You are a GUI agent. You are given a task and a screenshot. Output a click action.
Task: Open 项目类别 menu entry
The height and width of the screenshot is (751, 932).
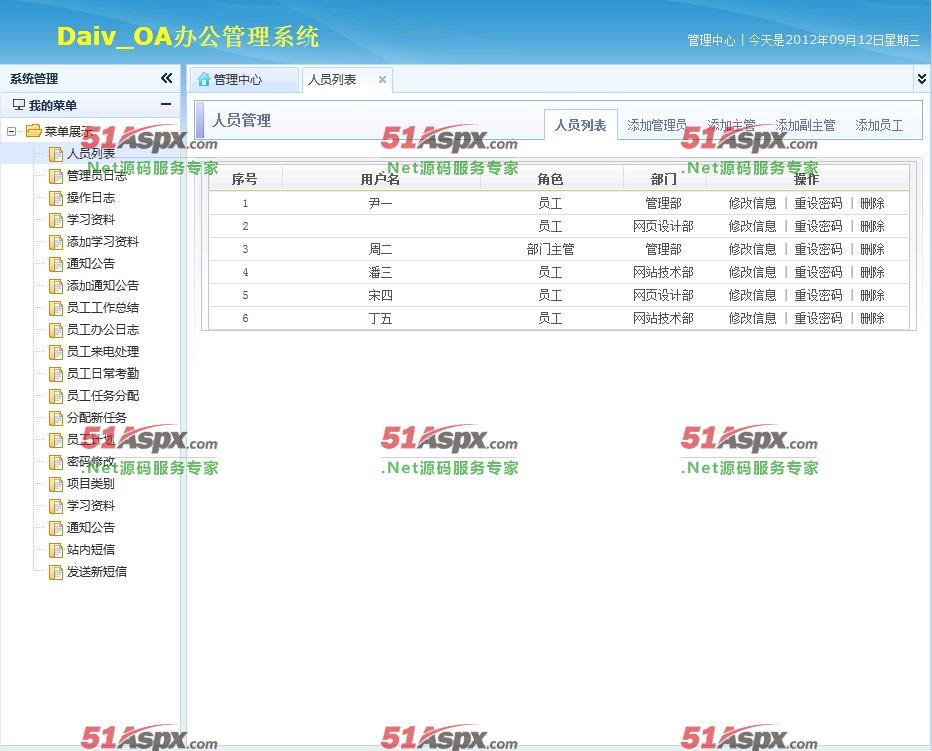tap(90, 483)
